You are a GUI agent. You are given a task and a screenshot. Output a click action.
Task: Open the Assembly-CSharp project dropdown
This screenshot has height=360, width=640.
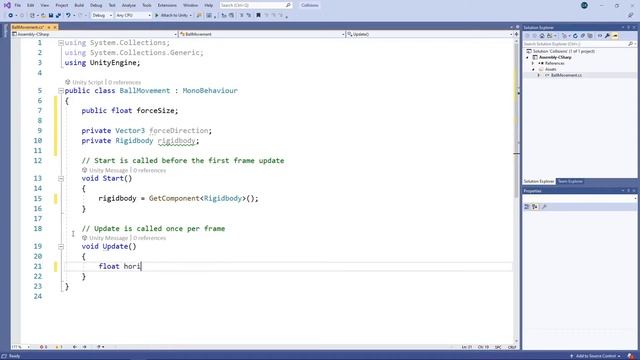point(95,34)
